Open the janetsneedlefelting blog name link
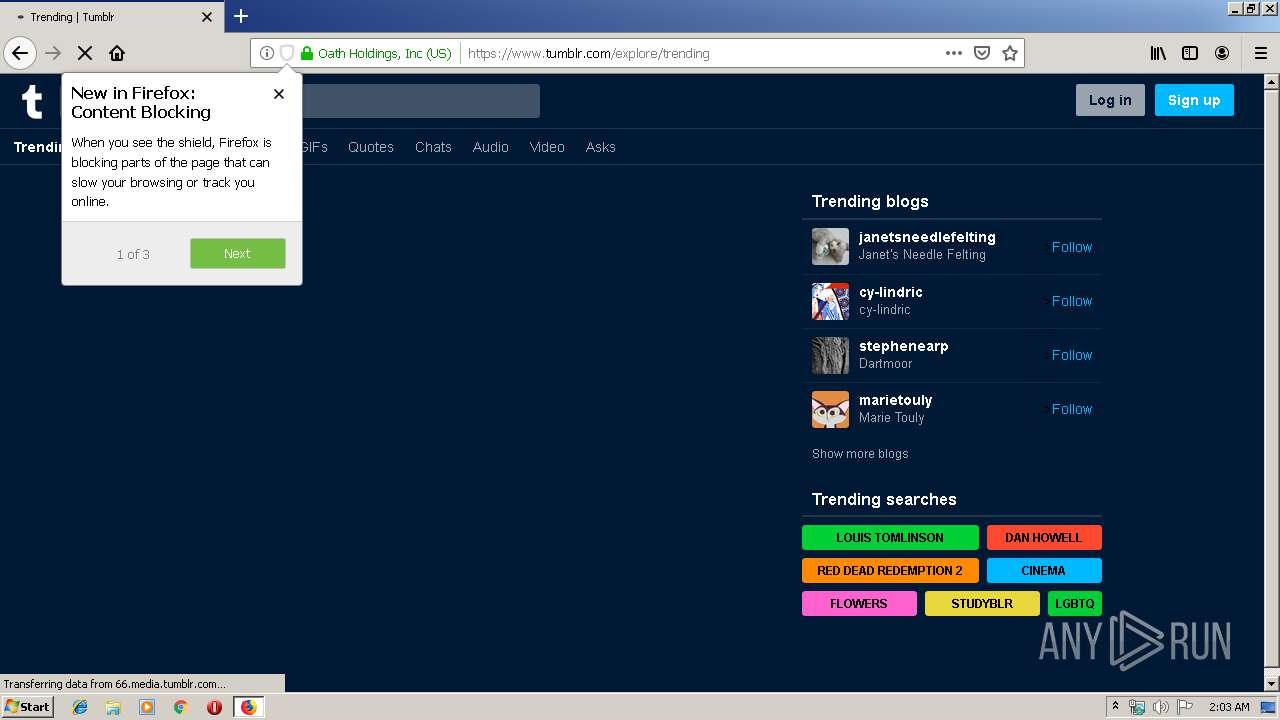 click(x=927, y=237)
